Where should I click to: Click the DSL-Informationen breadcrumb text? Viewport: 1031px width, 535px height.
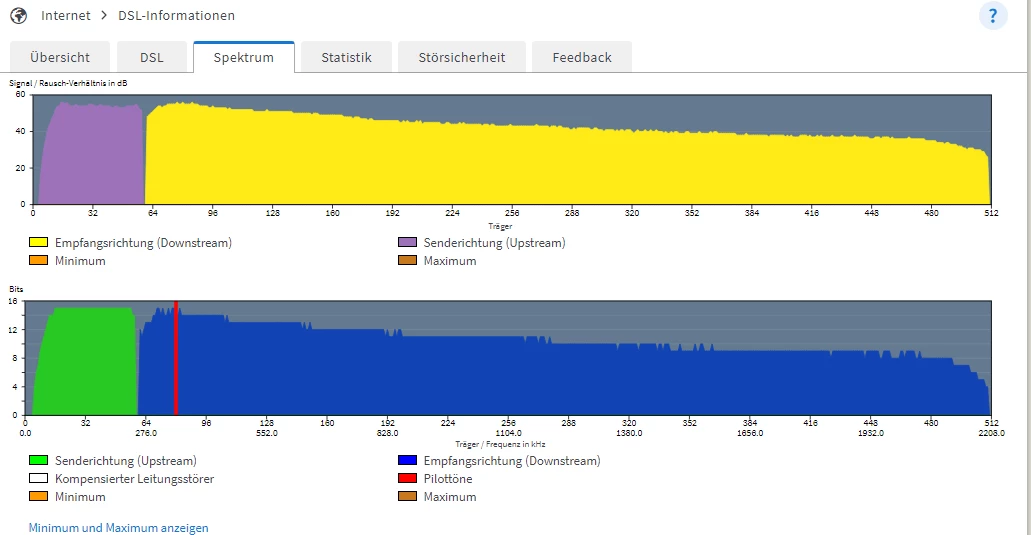coord(176,16)
